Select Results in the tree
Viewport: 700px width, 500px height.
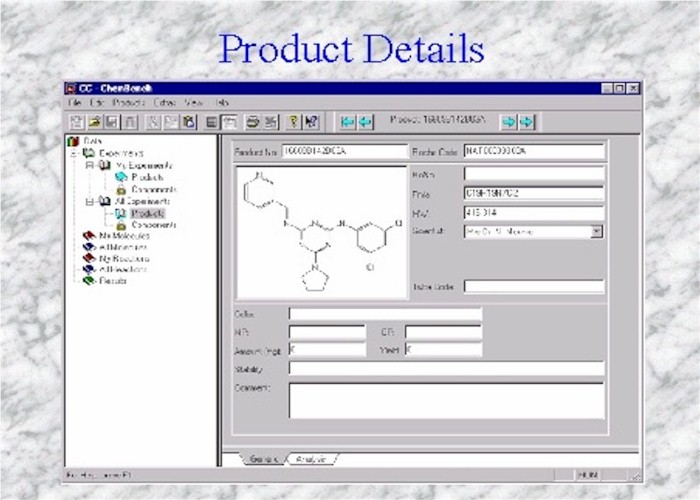[x=113, y=281]
